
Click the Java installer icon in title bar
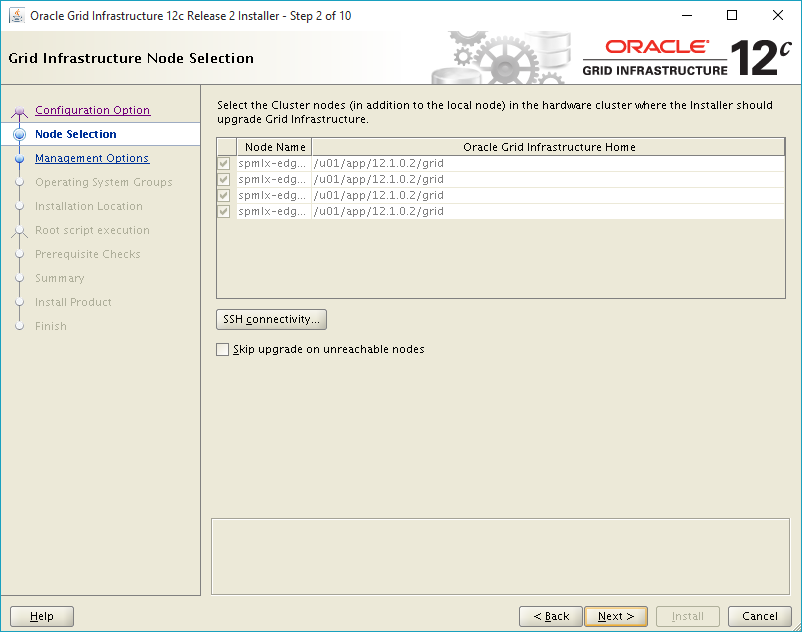[16, 15]
